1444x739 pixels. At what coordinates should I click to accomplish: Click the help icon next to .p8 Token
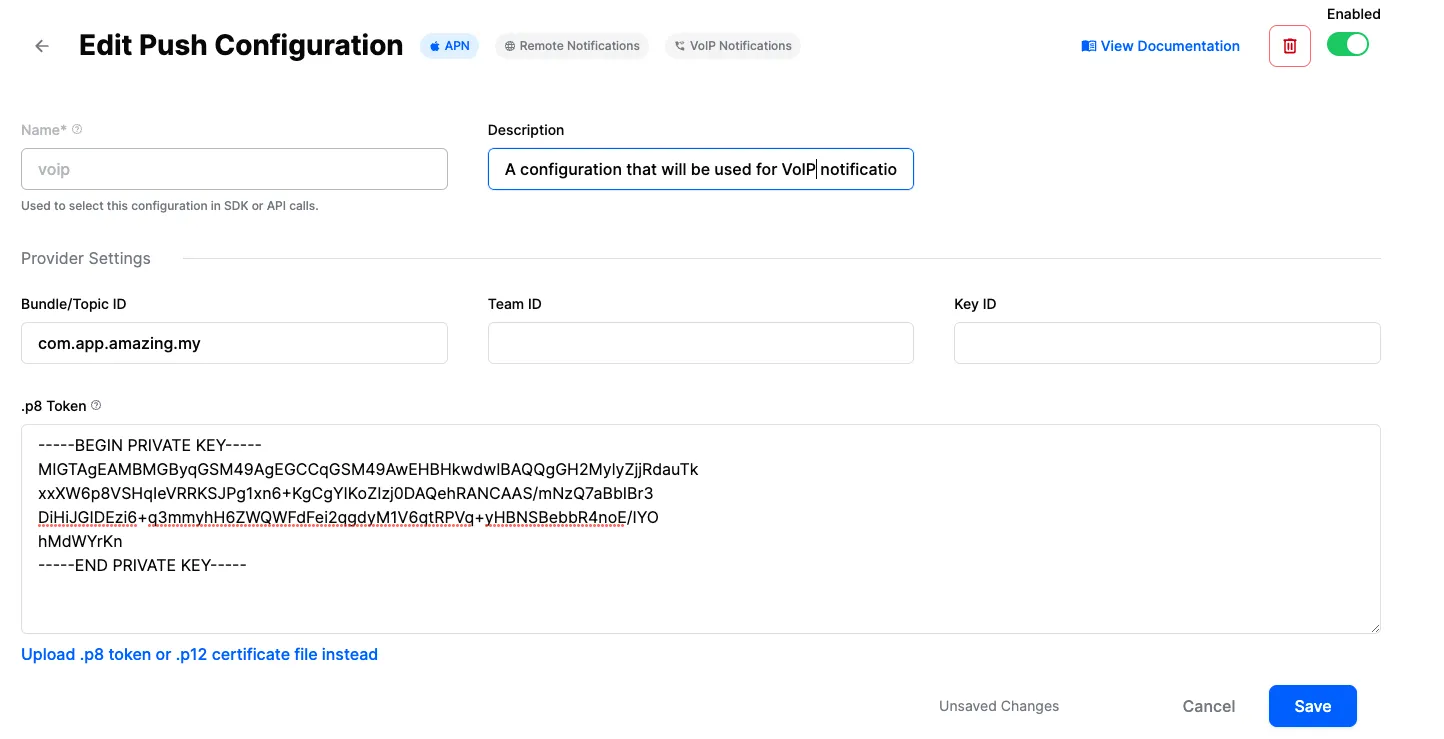click(96, 405)
